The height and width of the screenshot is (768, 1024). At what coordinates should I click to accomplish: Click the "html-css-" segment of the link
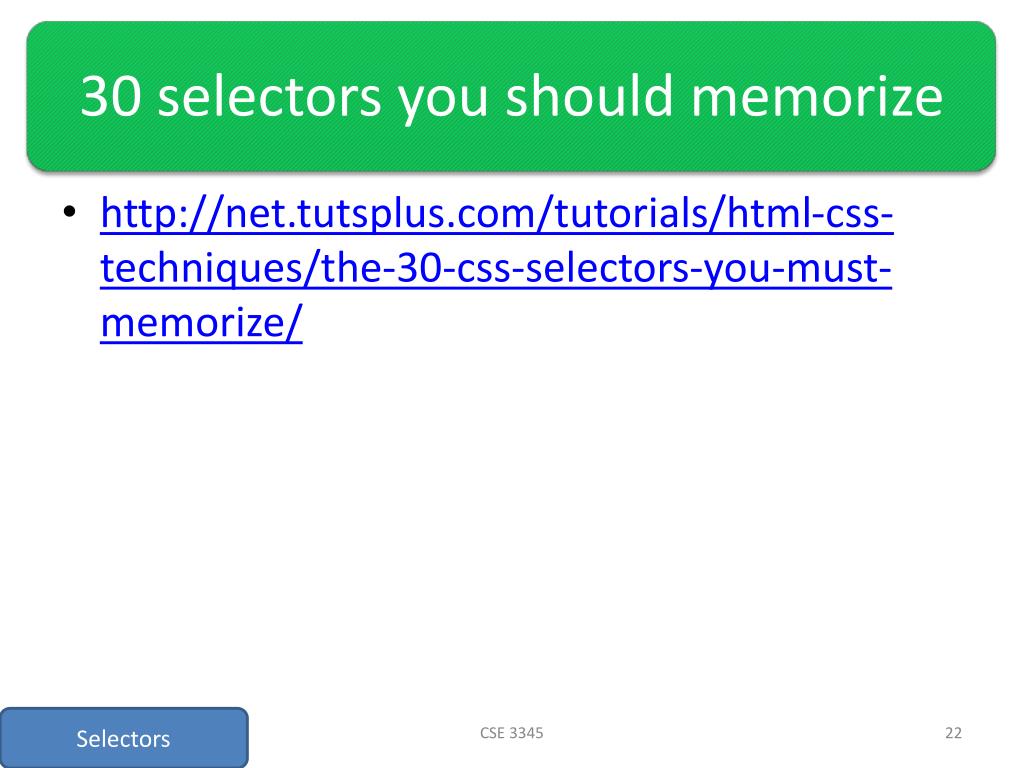(x=810, y=213)
